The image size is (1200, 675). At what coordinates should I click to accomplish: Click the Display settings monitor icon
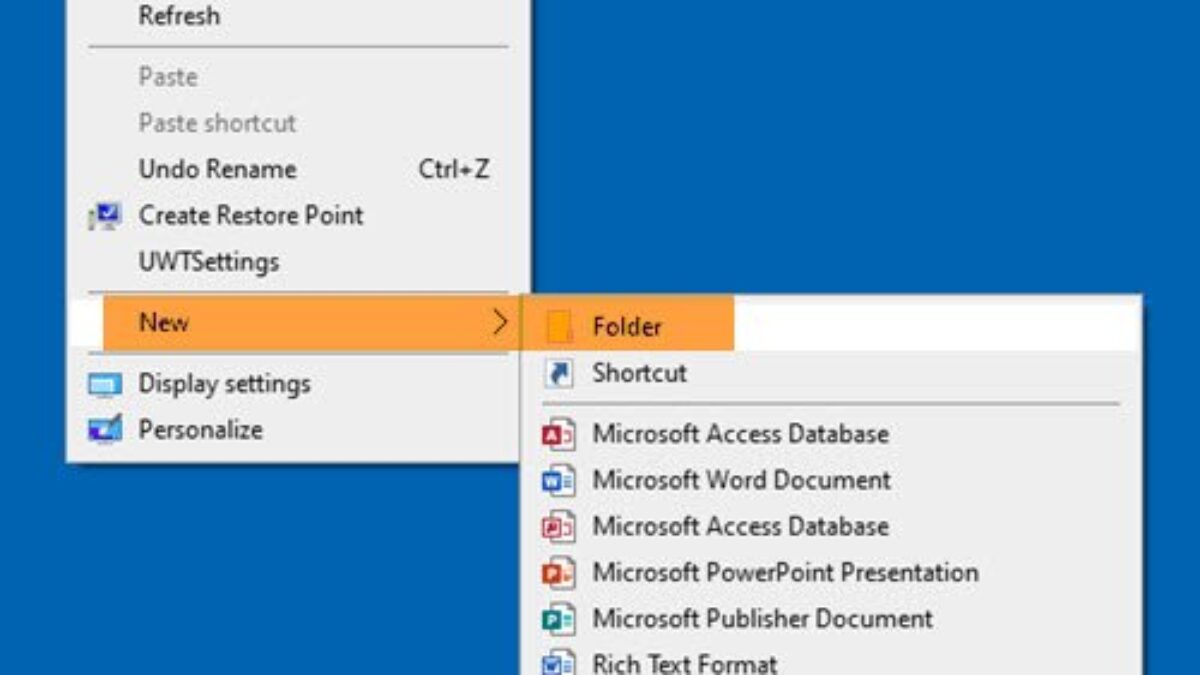click(105, 384)
